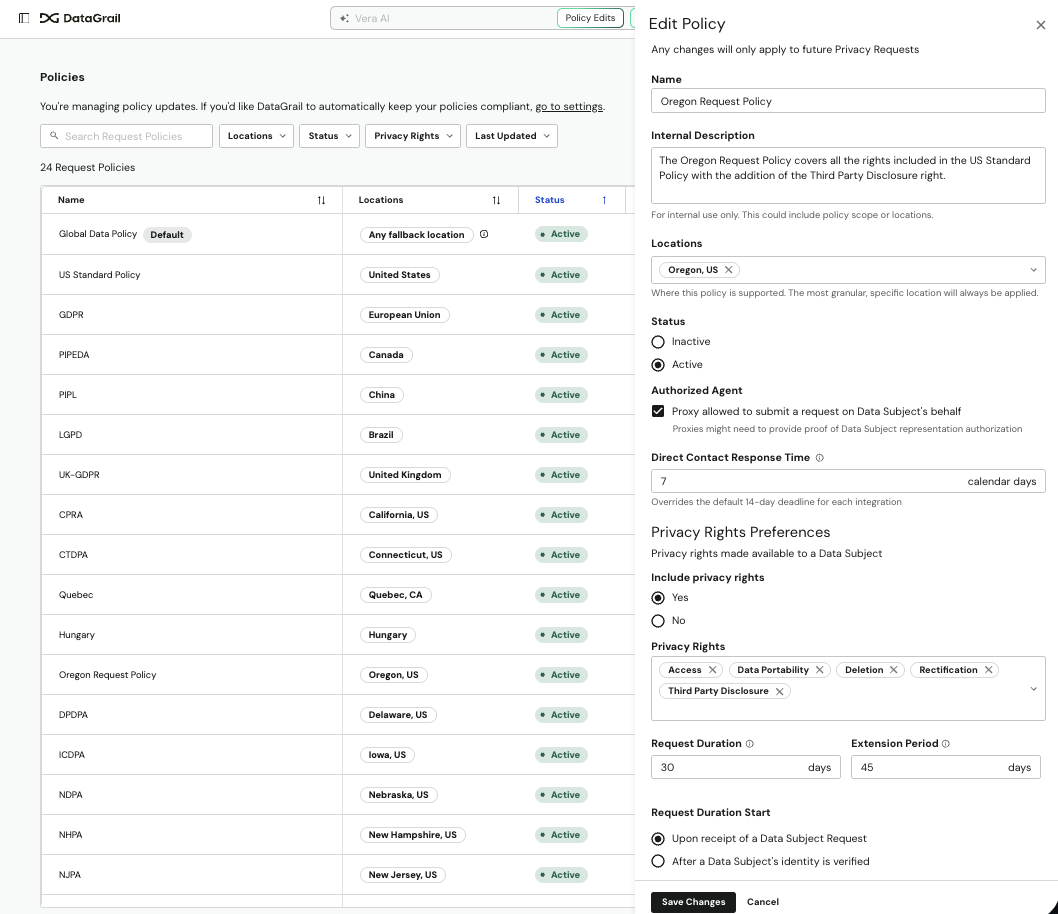Expand the Last Updated filter dropdown
Image resolution: width=1058 pixels, height=914 pixels.
[511, 136]
